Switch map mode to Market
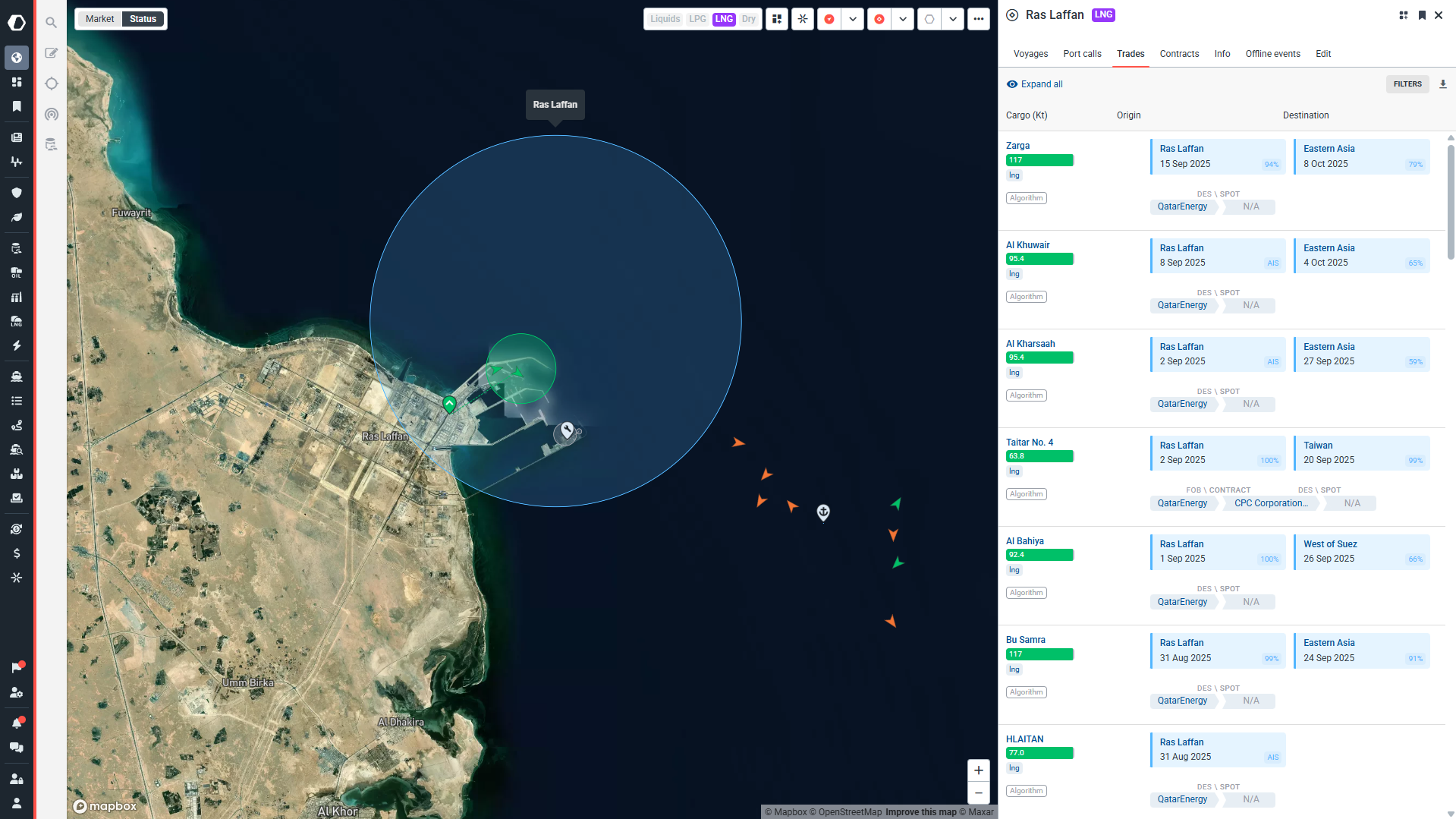The width and height of the screenshot is (1456, 819). (99, 19)
